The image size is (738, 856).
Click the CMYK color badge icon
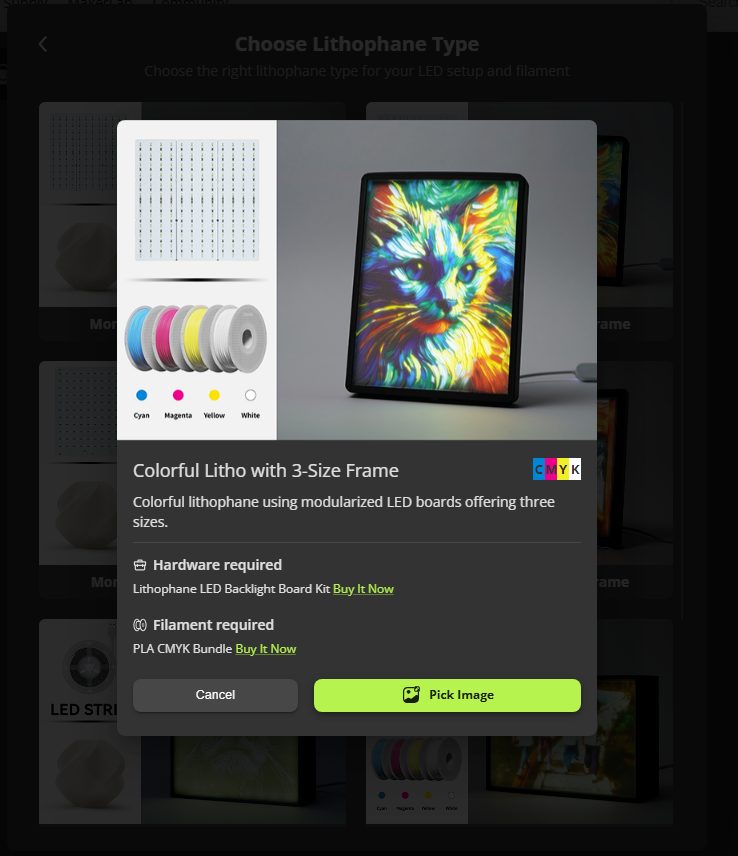point(557,469)
